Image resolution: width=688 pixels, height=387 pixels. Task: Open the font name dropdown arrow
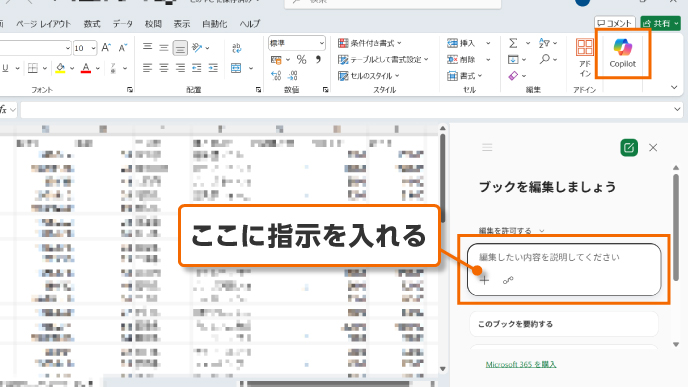pos(68,48)
